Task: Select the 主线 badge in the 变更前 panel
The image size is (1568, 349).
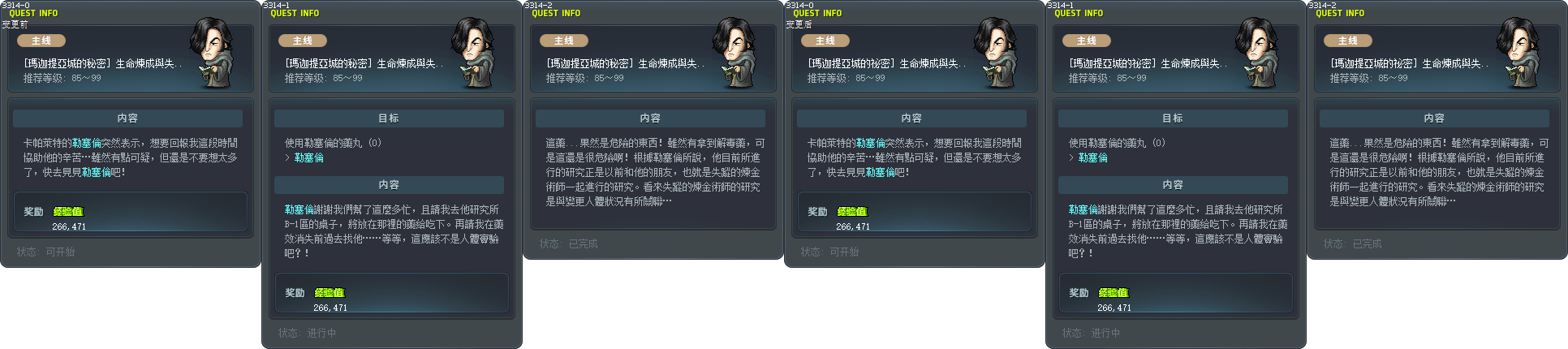Action: [41, 41]
